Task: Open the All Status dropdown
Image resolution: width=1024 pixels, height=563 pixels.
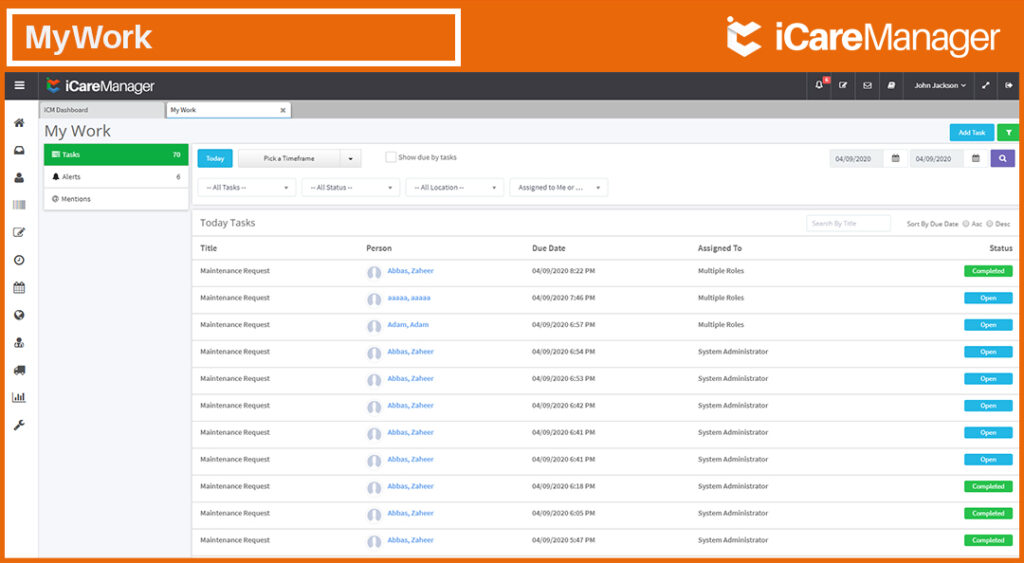Action: 351,187
